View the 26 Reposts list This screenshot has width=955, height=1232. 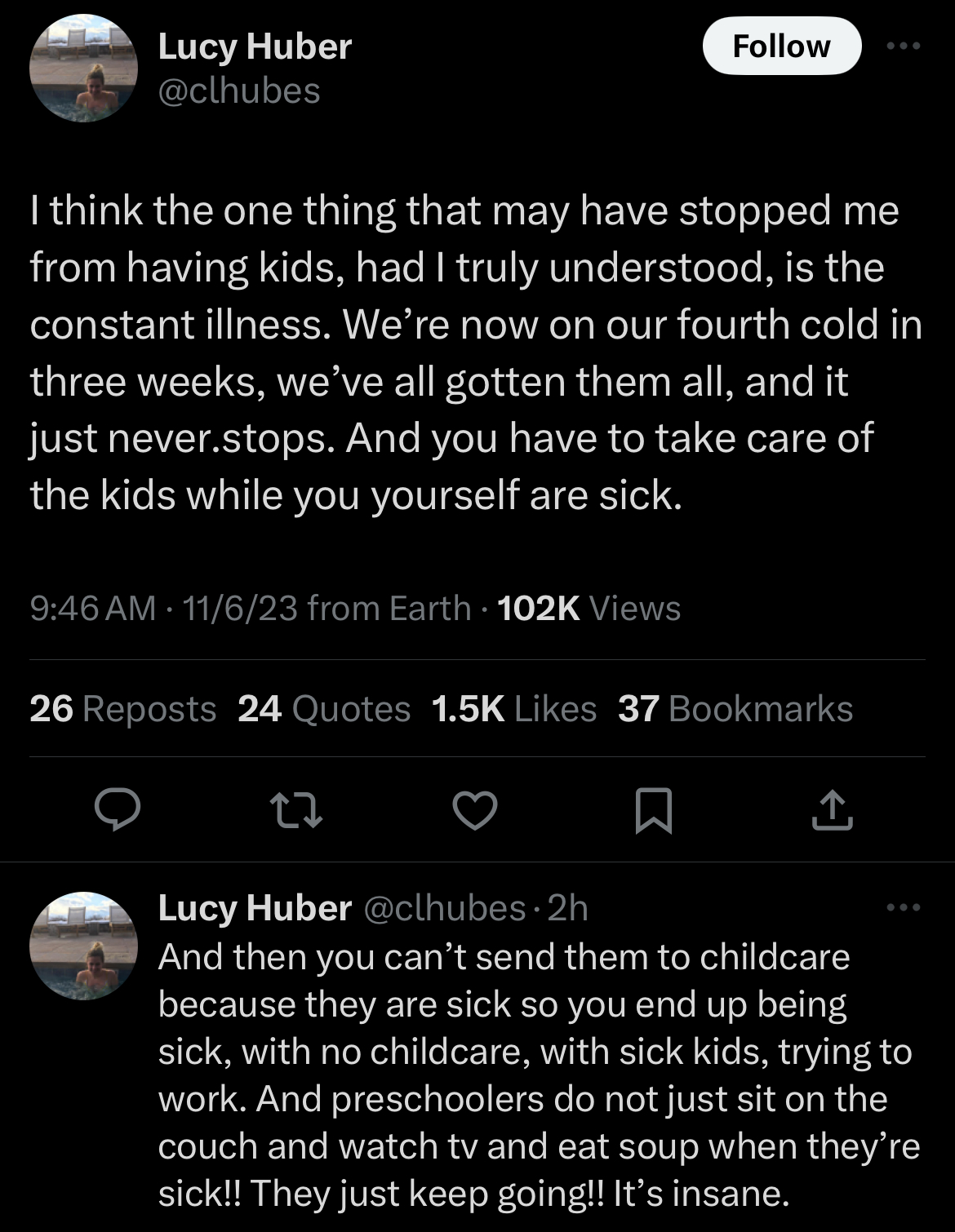click(x=122, y=708)
